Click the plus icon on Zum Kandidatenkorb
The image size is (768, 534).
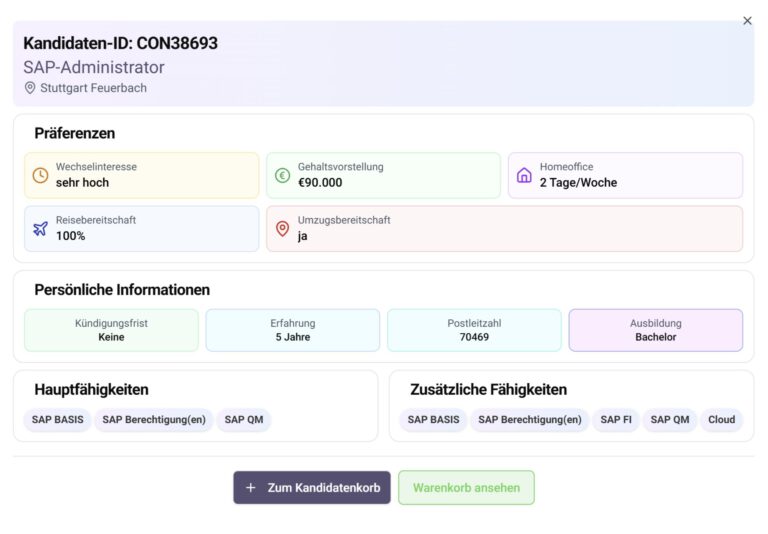[x=250, y=488]
